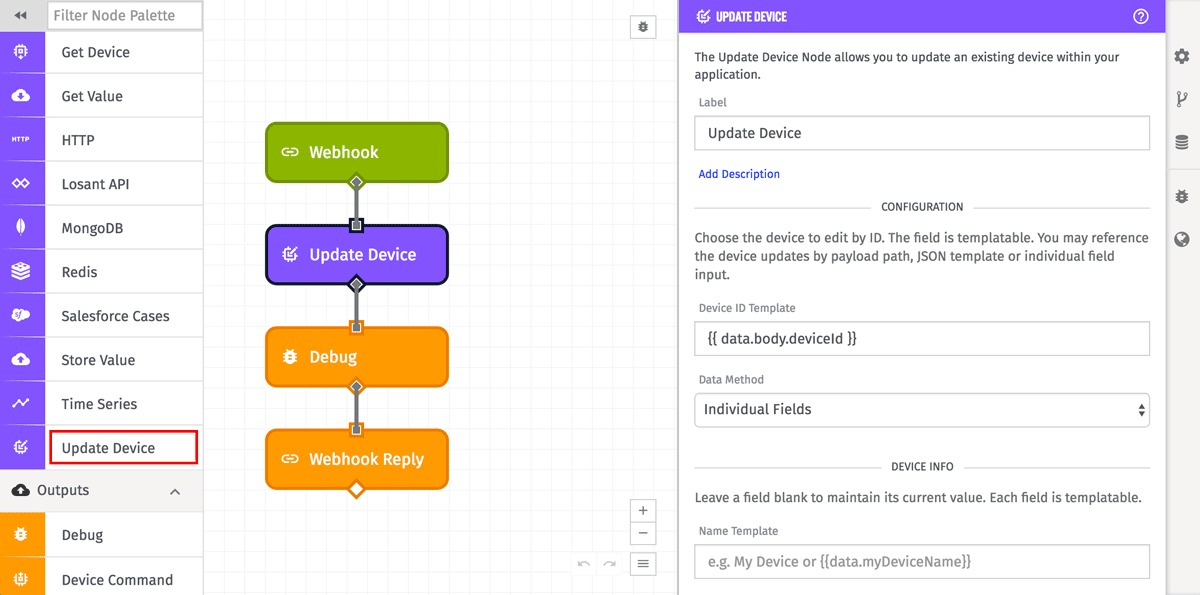The height and width of the screenshot is (595, 1200).
Task: Click the Debug bug icon in palette
Action: pyautogui.click(x=21, y=535)
